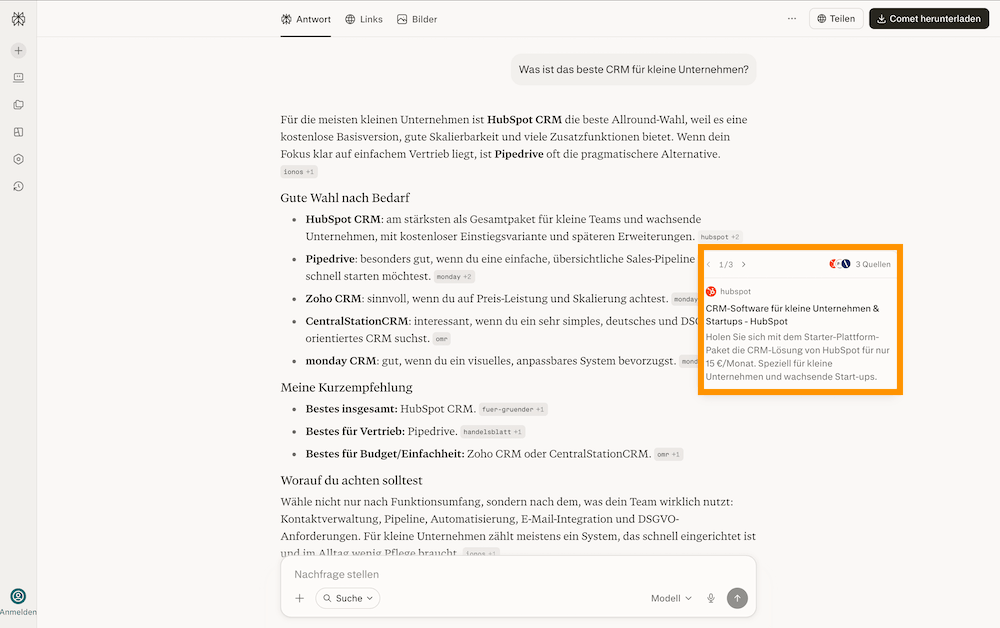
Task: Click the bold 'Zoho CRM' bullet label
Action: pyautogui.click(x=333, y=298)
